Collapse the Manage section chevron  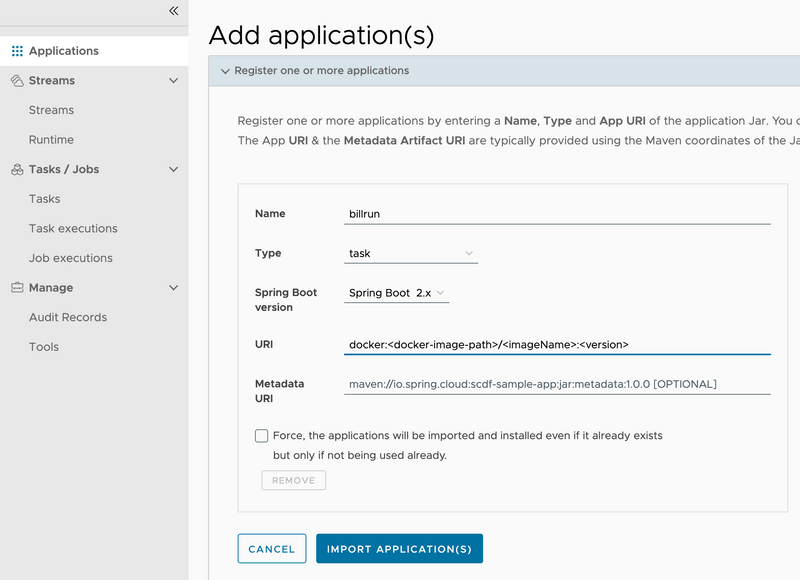(x=173, y=288)
